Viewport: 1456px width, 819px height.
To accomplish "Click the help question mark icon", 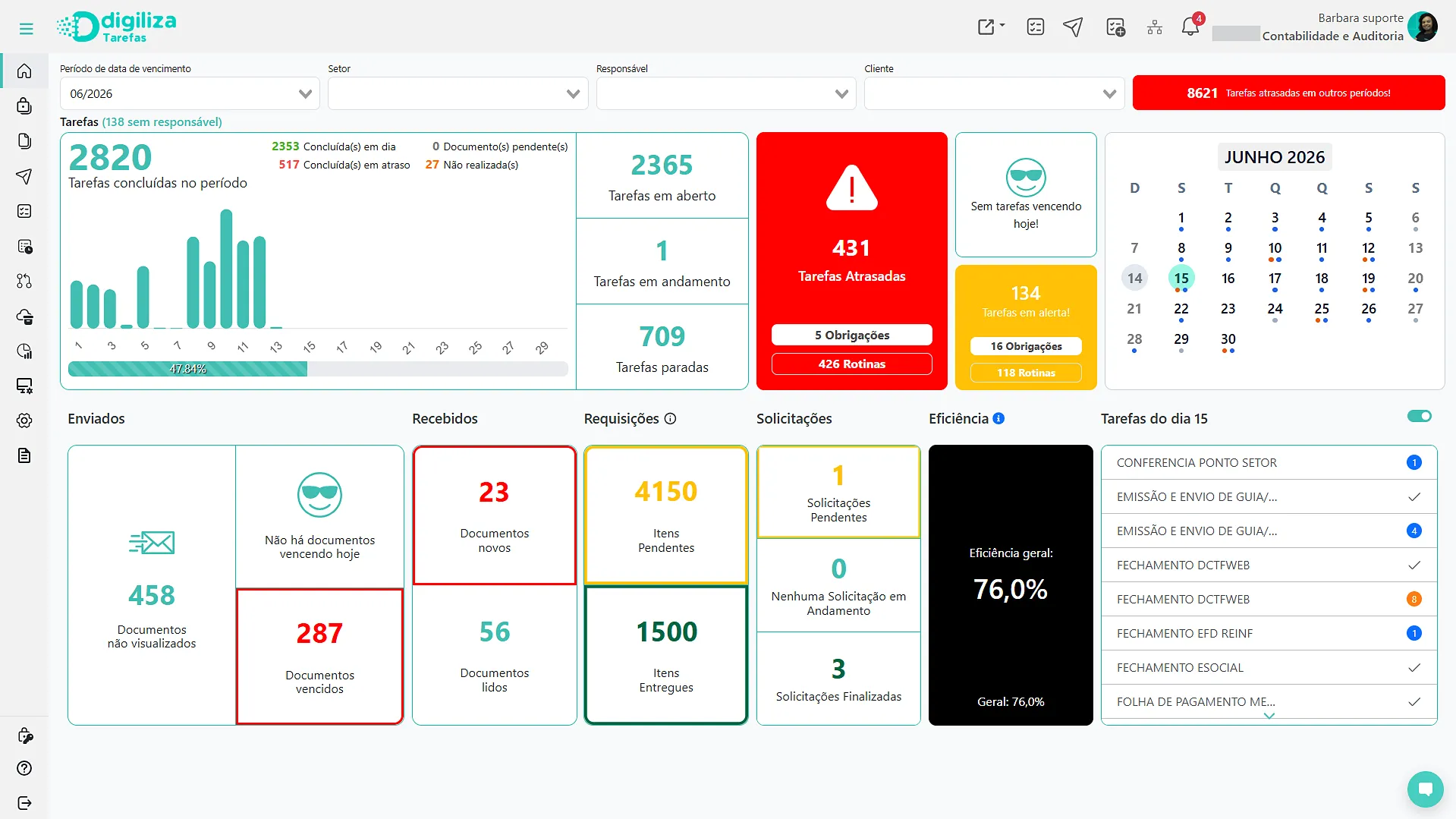I will (24, 768).
